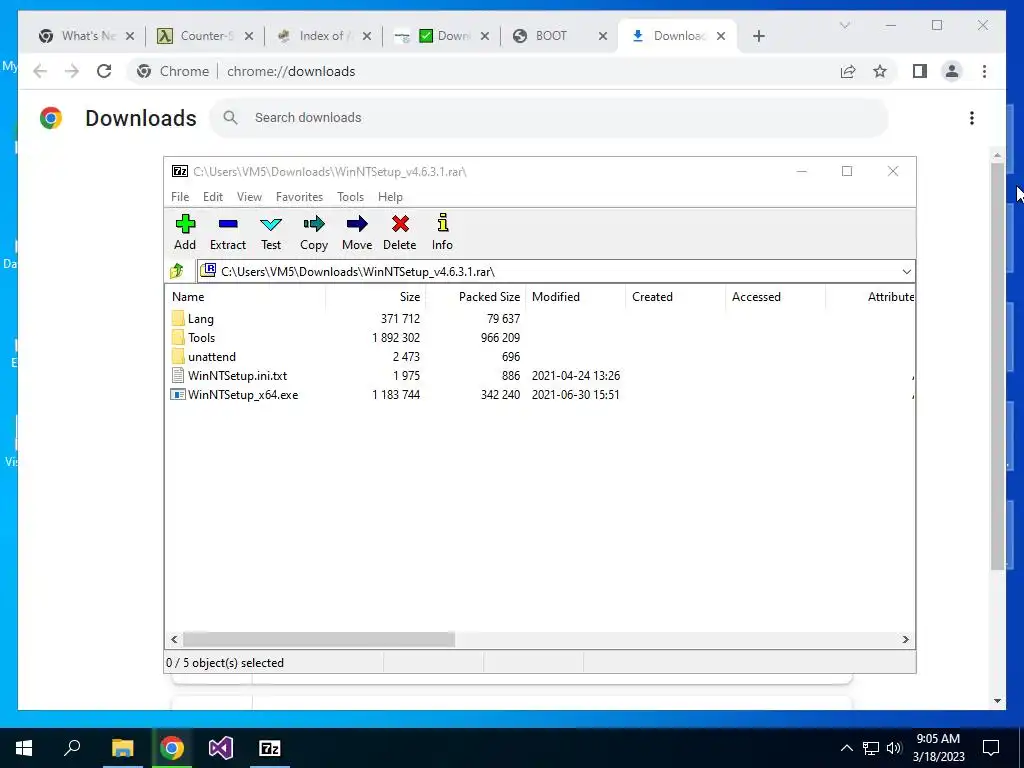Open the Edit menu in 7-Zip
Viewport: 1024px width, 768px height.
pos(213,197)
